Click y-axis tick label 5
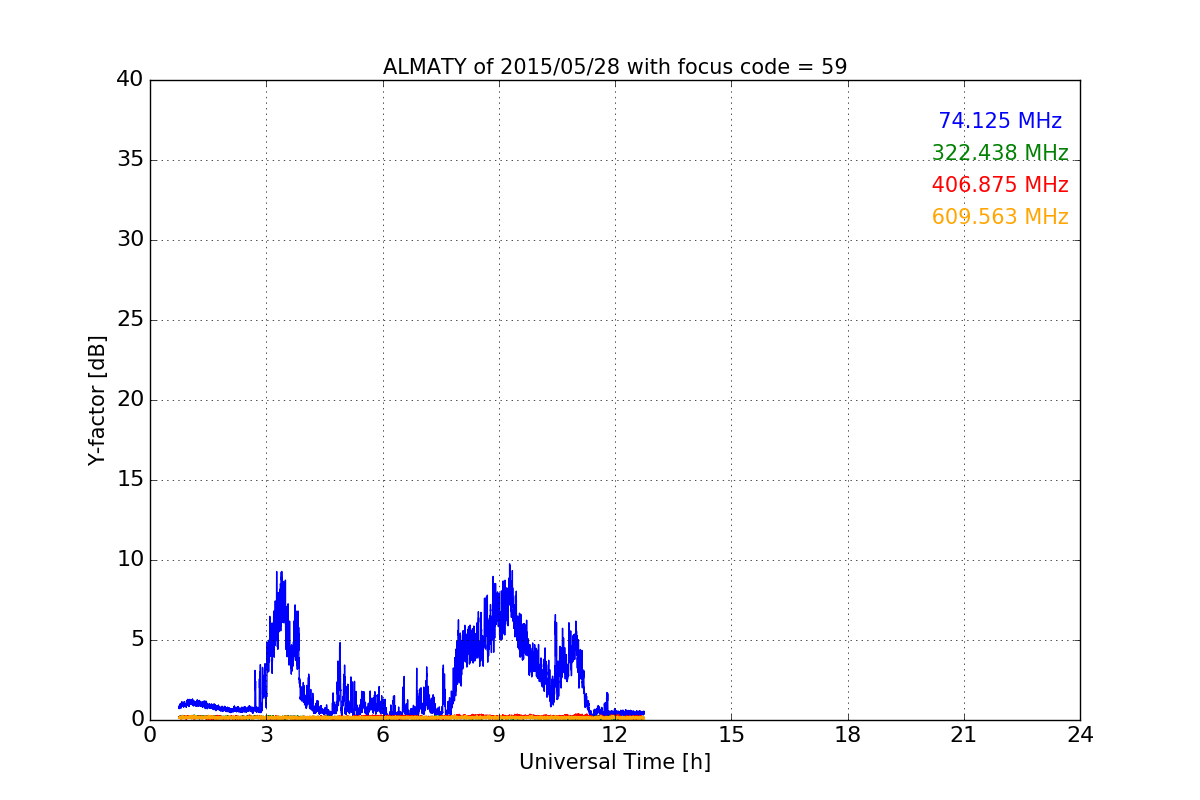The image size is (1200, 800). 137,640
